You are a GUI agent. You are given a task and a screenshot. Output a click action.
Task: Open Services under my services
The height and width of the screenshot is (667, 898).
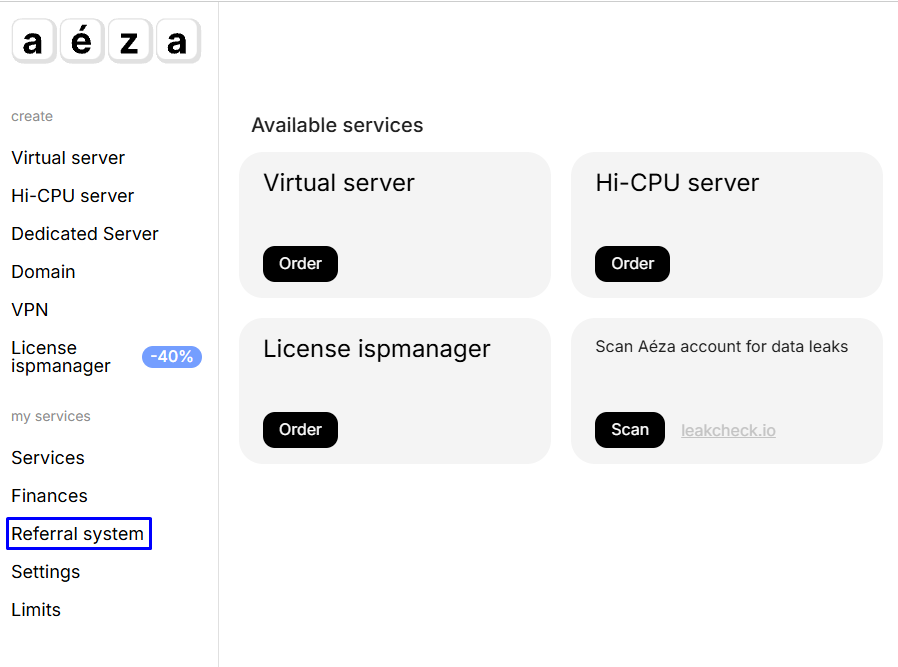click(48, 458)
